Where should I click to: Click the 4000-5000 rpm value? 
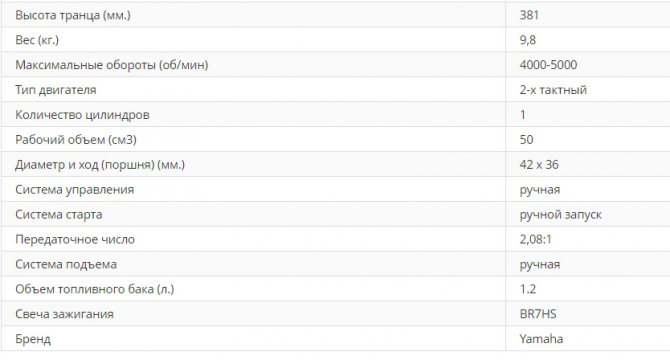(x=548, y=65)
